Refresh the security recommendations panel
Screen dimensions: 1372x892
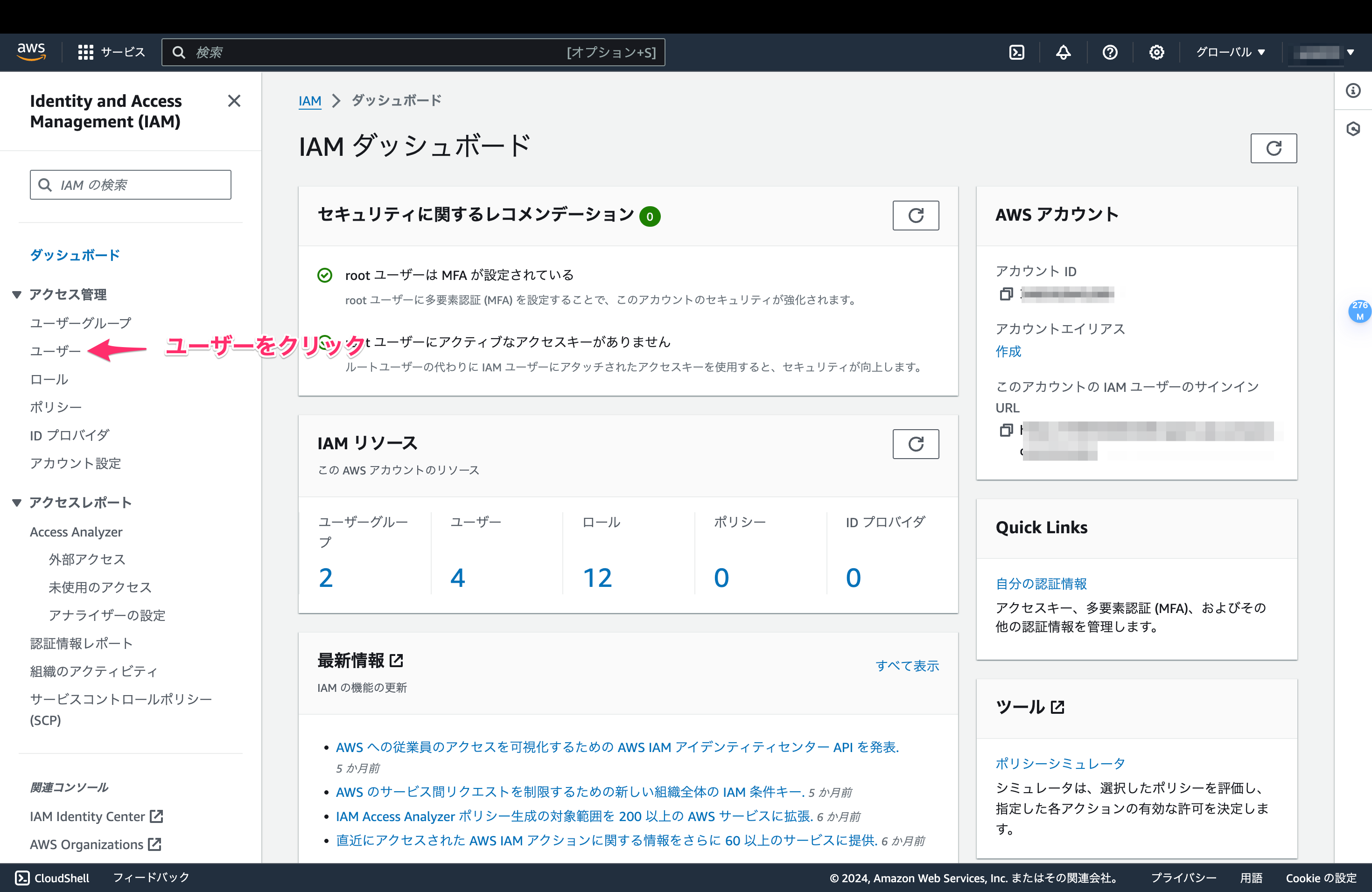click(x=916, y=215)
